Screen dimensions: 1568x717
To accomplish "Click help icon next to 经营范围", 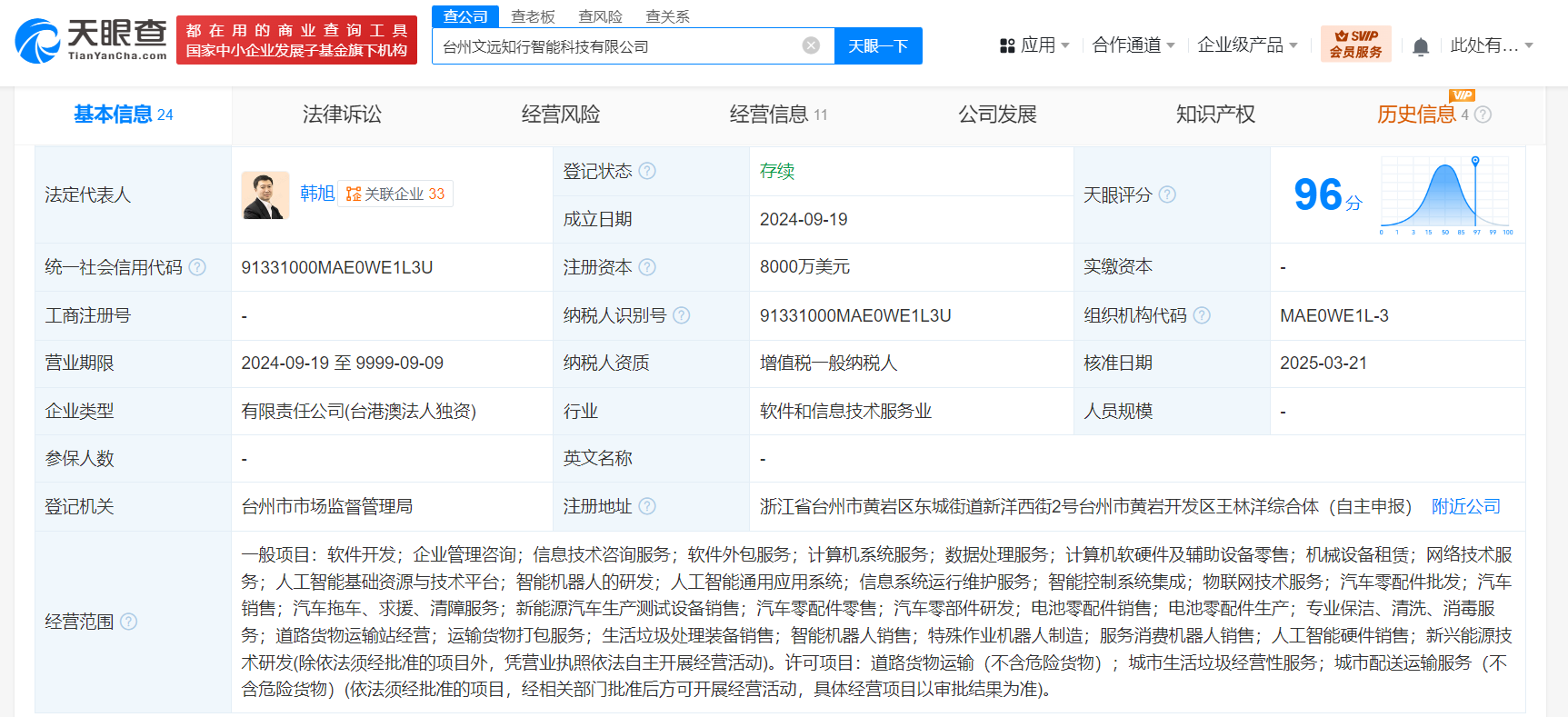I will tap(129, 622).
